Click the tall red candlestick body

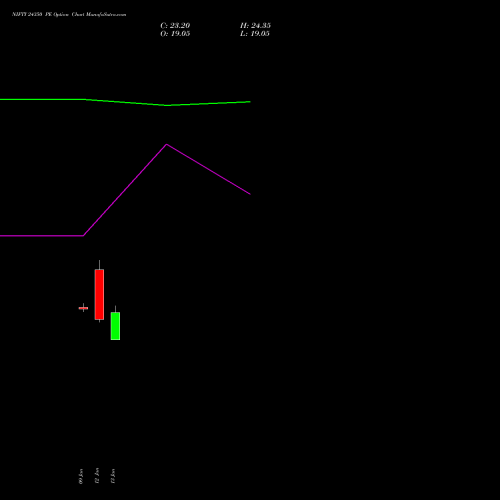click(x=99, y=294)
